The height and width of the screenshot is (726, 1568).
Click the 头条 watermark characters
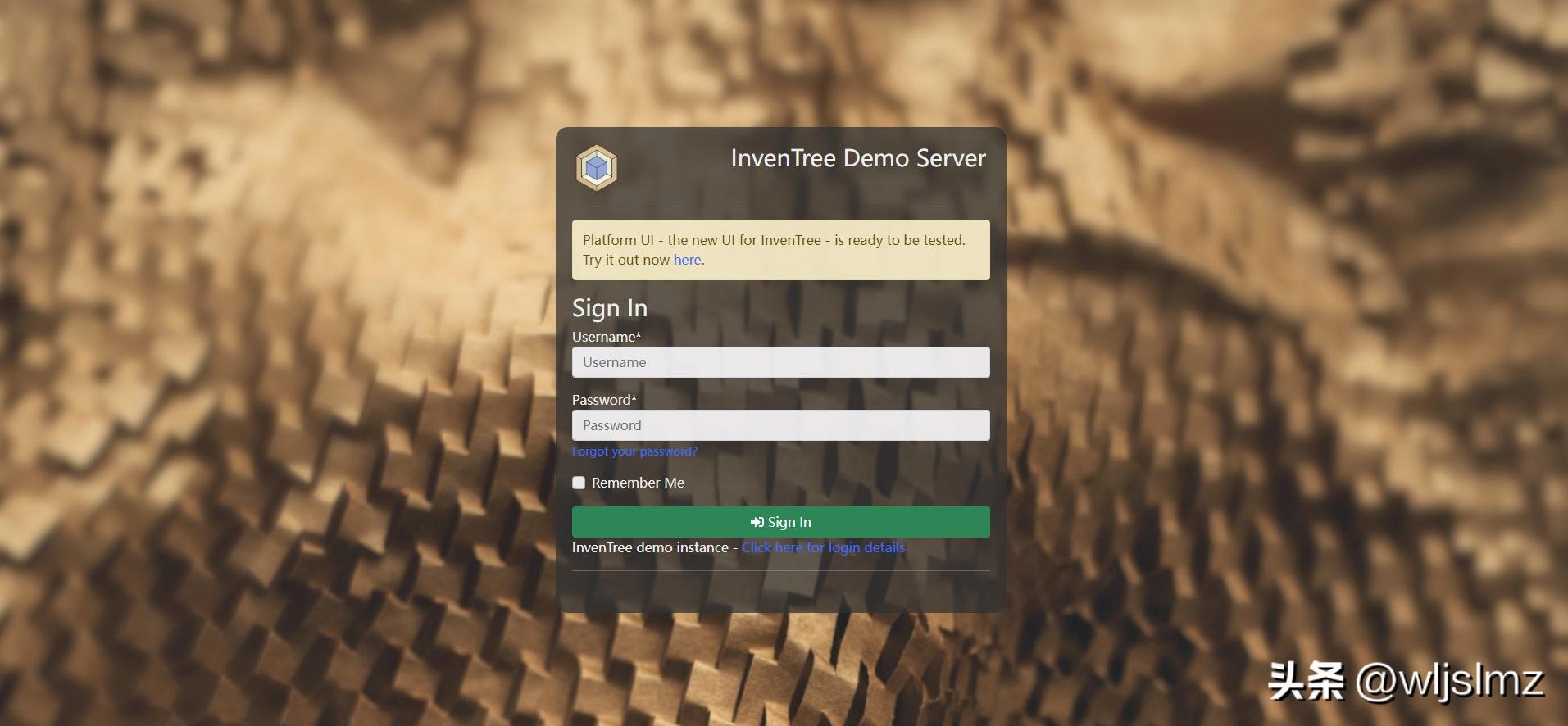[x=1307, y=681]
